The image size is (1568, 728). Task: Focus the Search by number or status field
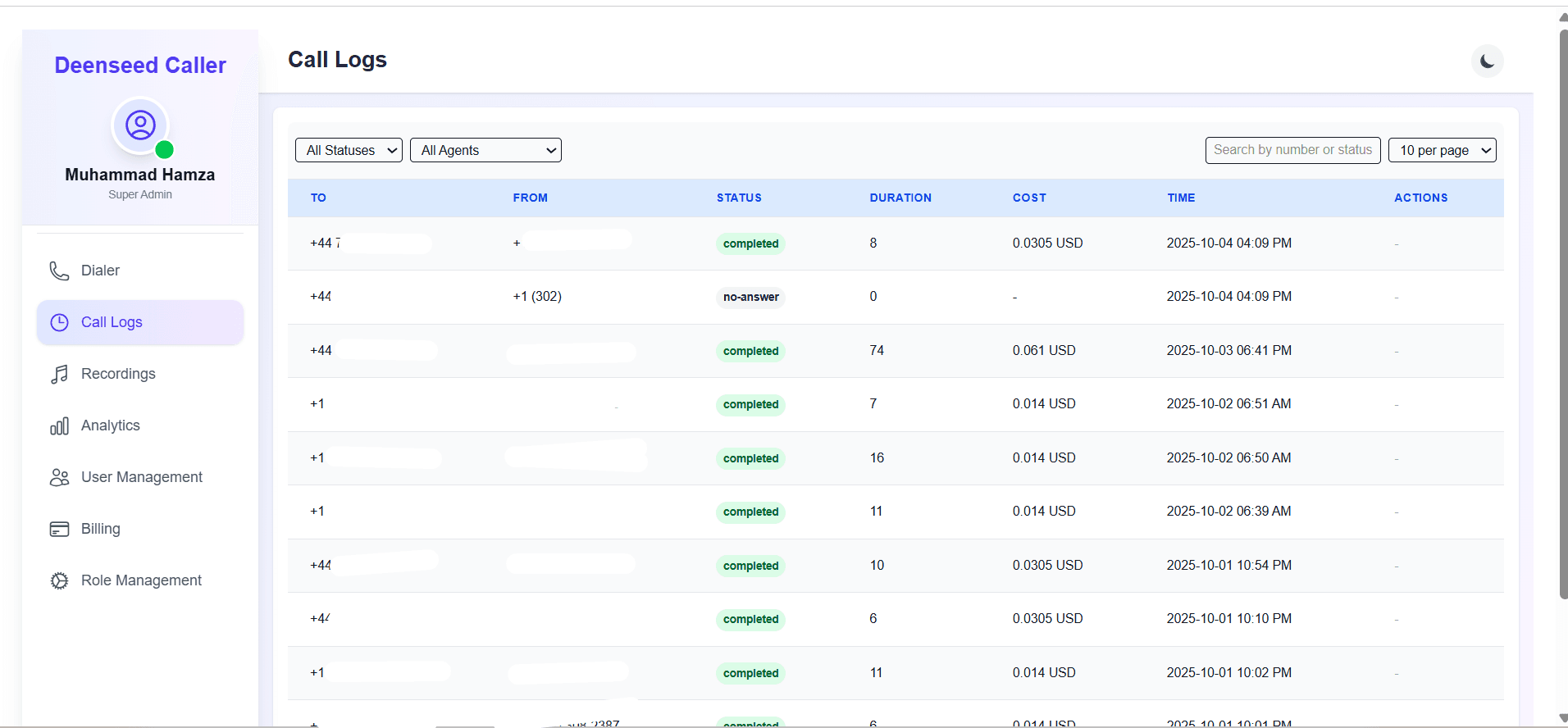tap(1292, 150)
